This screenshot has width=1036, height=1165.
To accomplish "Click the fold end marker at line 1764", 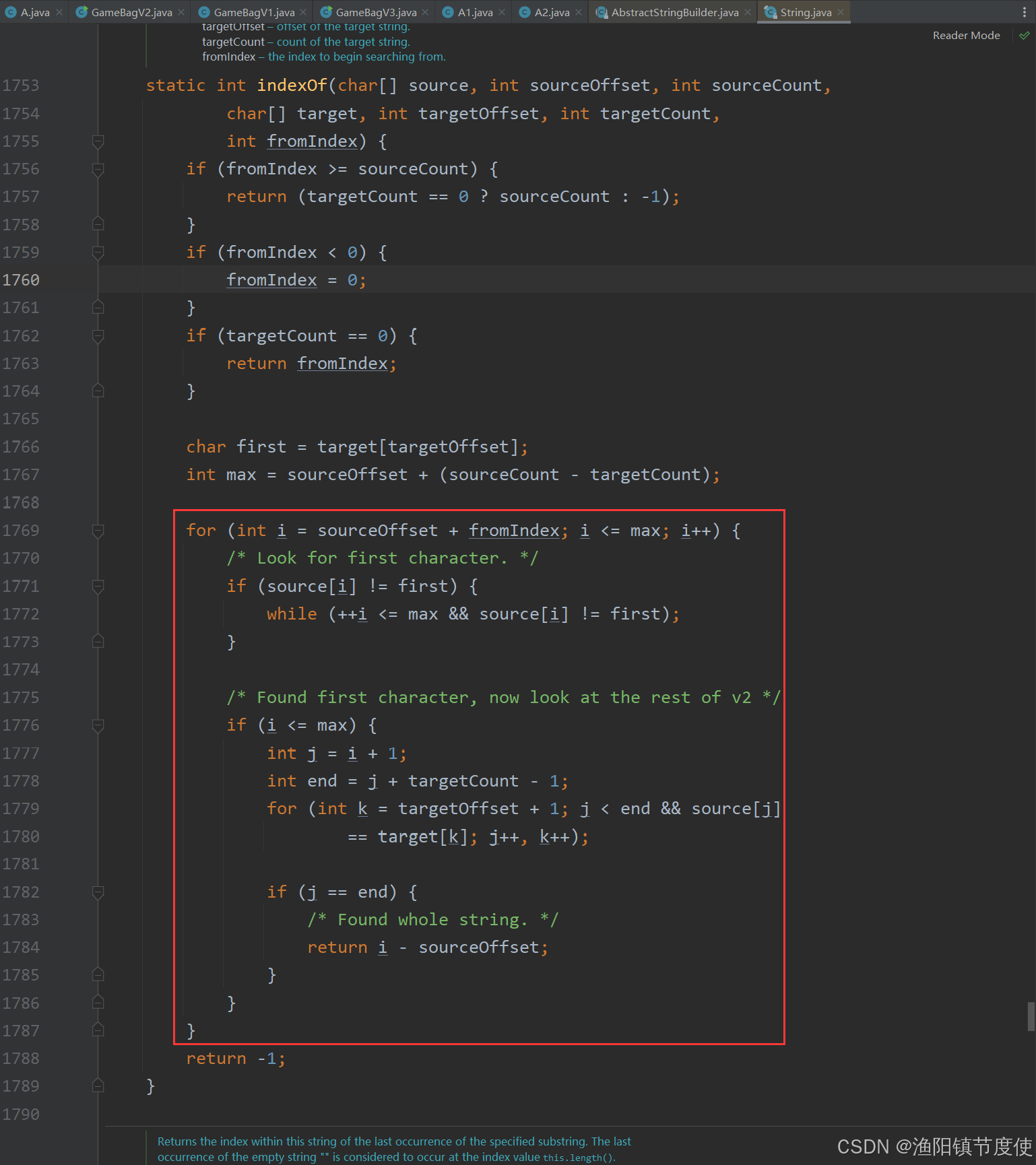I will coord(98,391).
